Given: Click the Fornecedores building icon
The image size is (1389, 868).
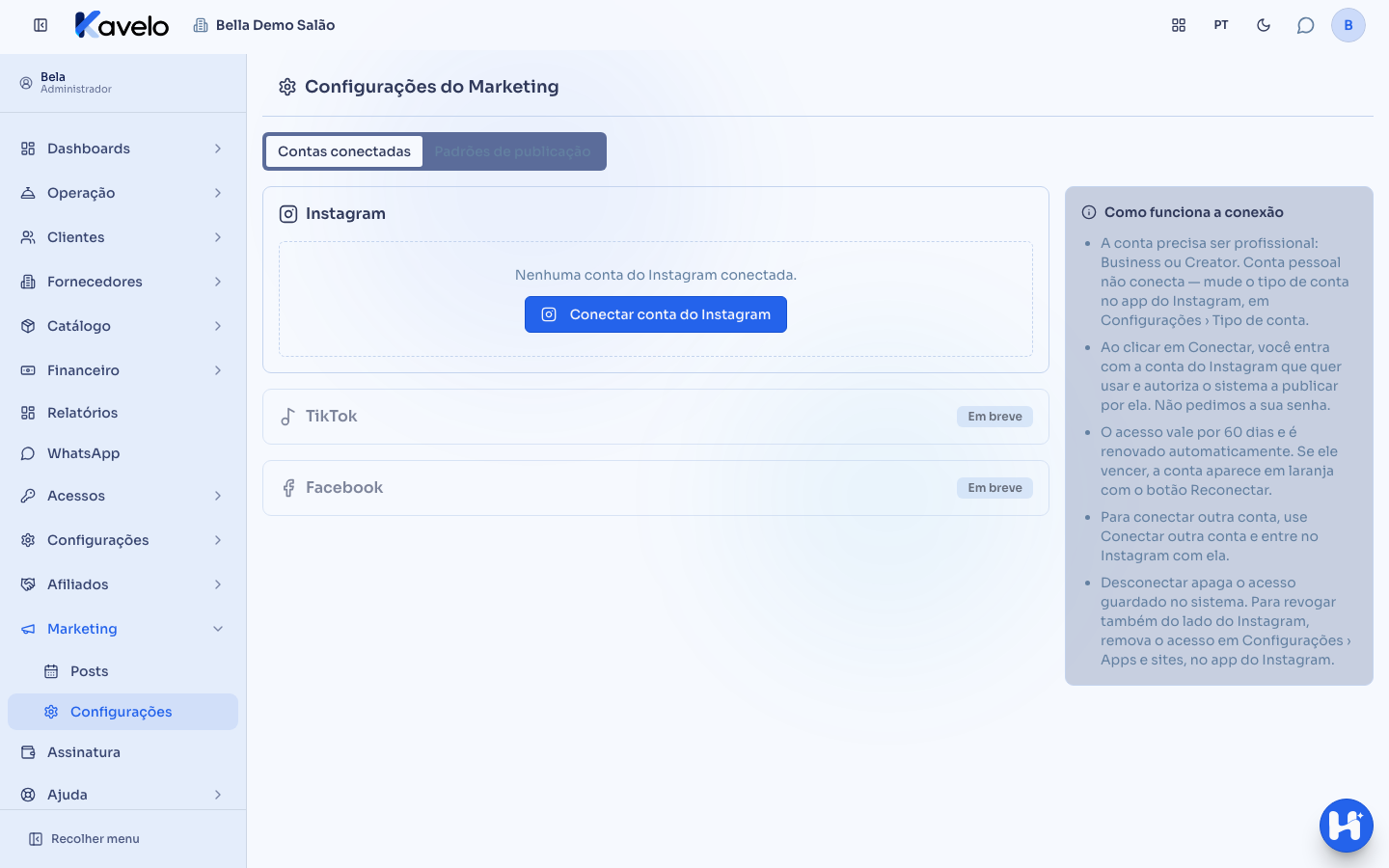Looking at the screenshot, I should 28,282.
